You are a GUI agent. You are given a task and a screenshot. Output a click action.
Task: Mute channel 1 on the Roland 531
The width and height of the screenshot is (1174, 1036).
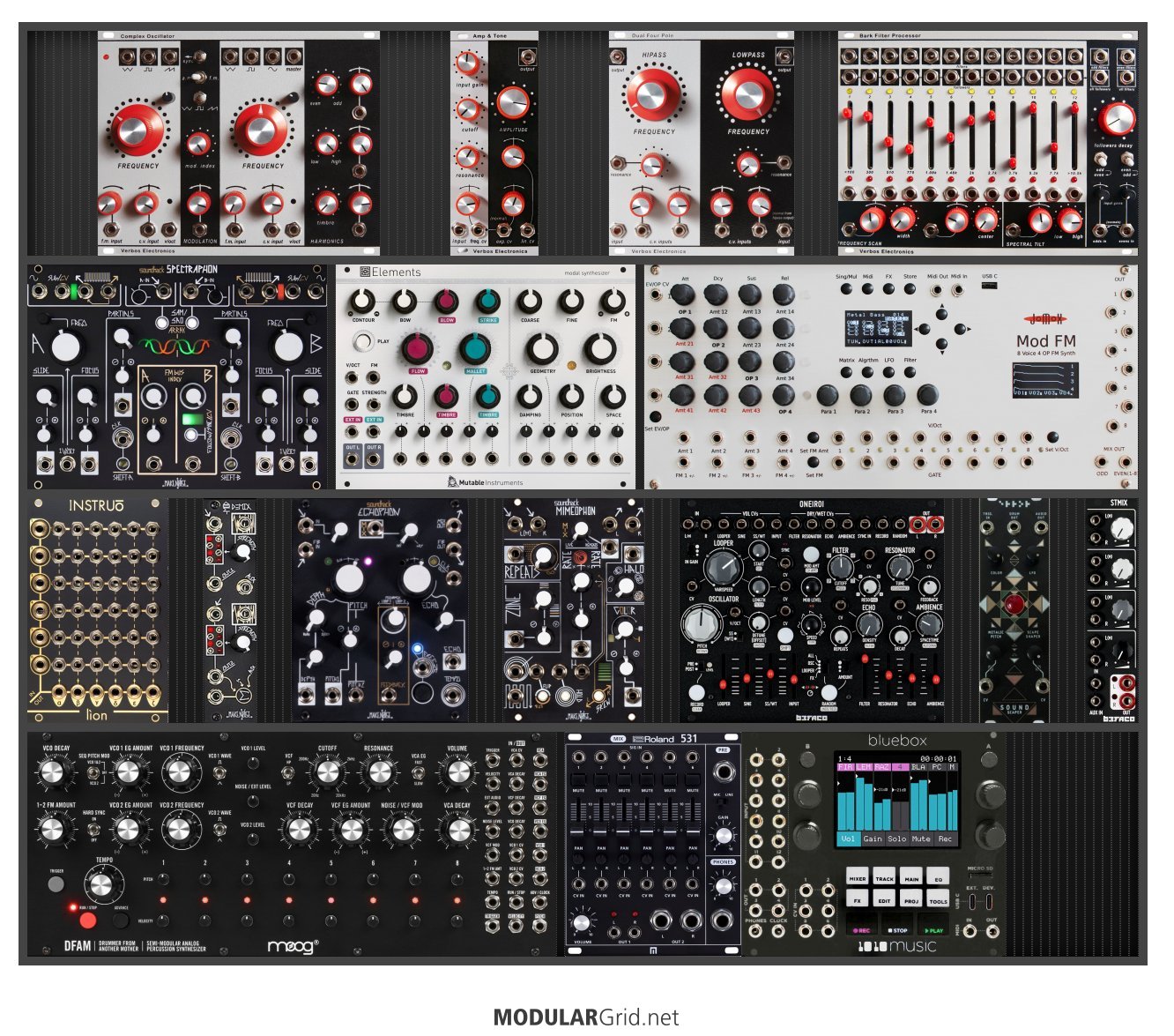click(579, 780)
